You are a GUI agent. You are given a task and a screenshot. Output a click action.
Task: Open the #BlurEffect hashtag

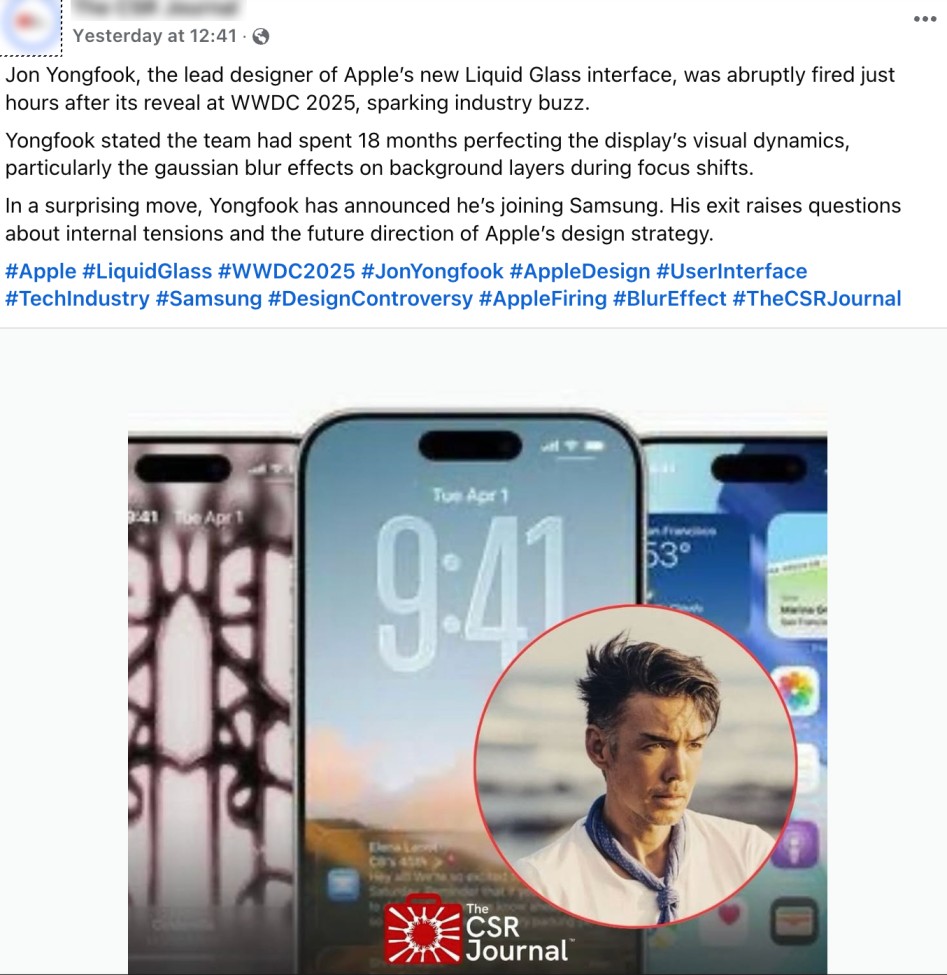click(670, 298)
